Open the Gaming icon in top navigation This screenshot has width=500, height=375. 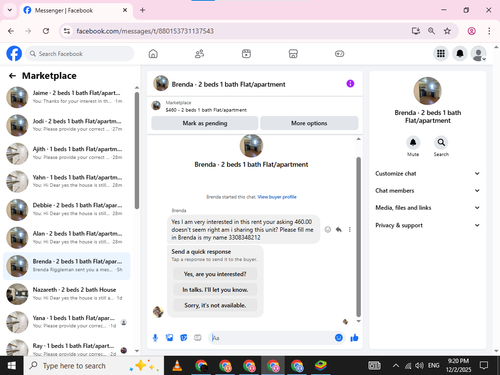(339, 54)
